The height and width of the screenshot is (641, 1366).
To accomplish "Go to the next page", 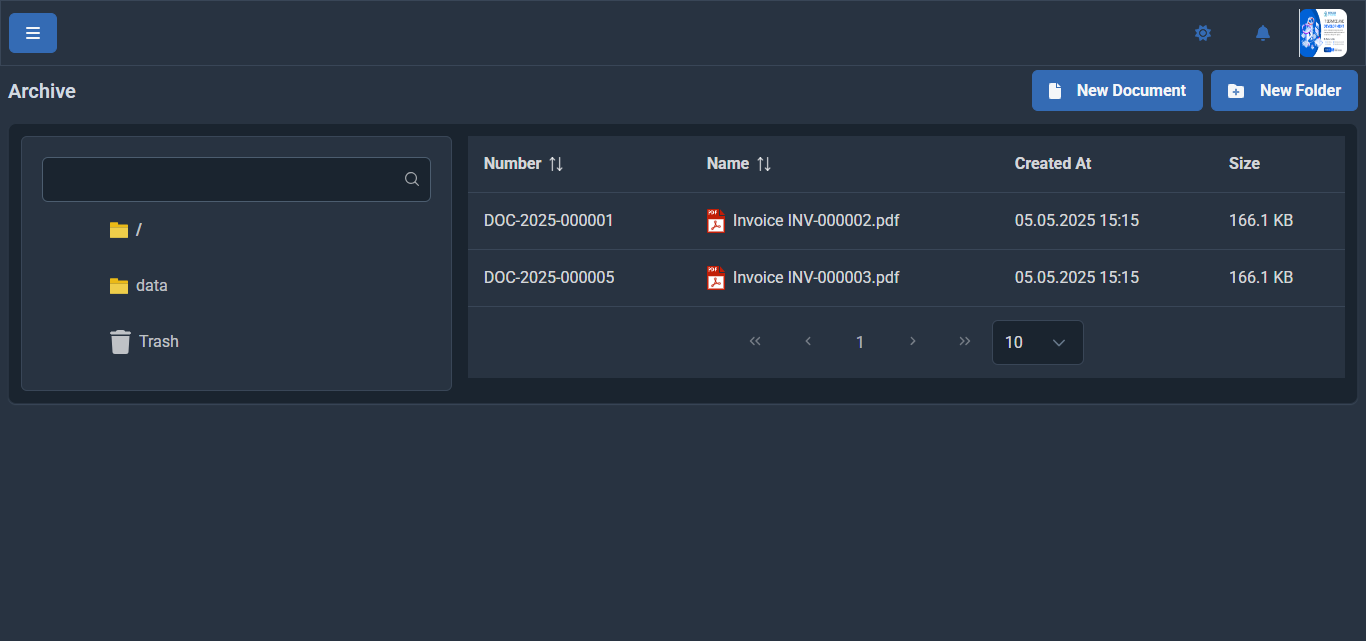I will coord(912,342).
